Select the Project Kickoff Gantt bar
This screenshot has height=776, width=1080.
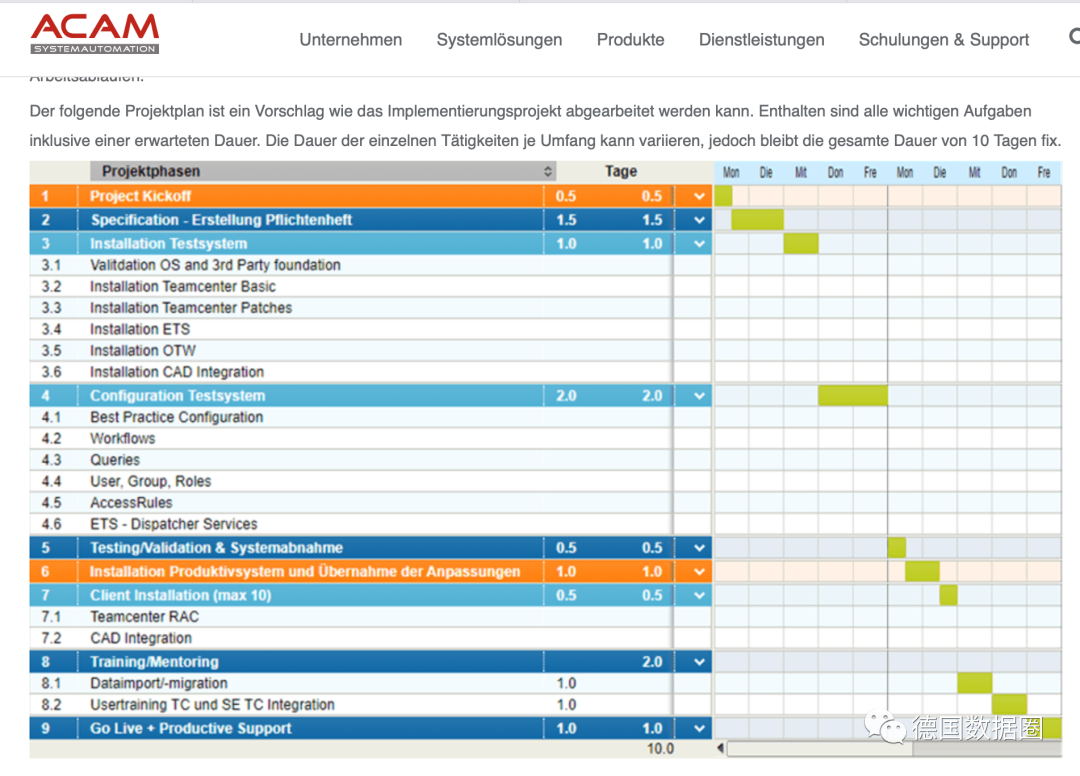[723, 196]
